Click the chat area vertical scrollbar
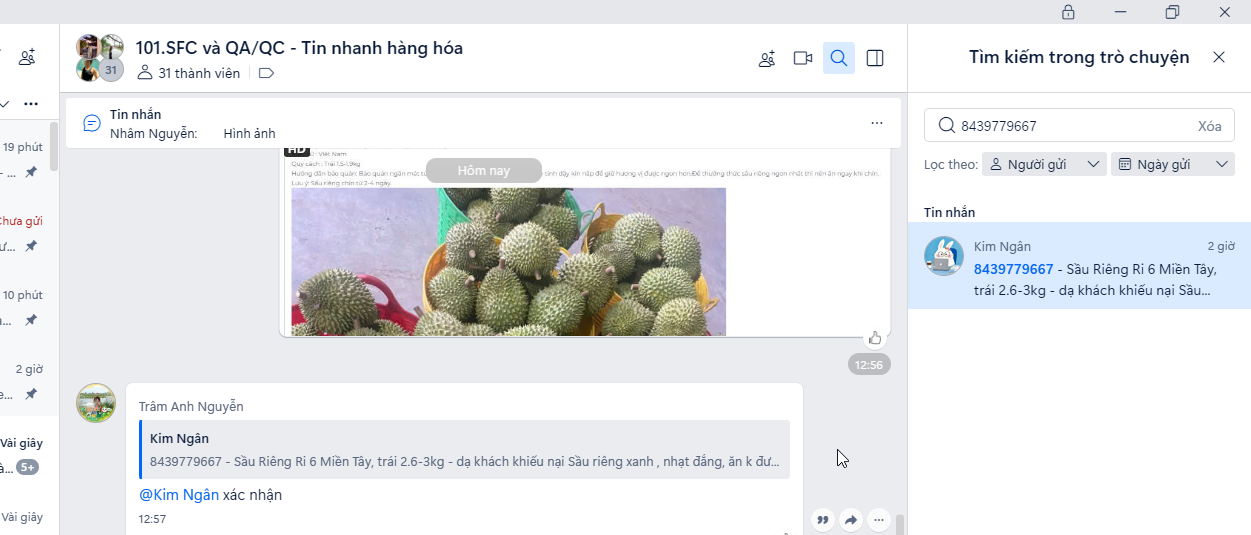The image size is (1251, 535). pos(899,524)
